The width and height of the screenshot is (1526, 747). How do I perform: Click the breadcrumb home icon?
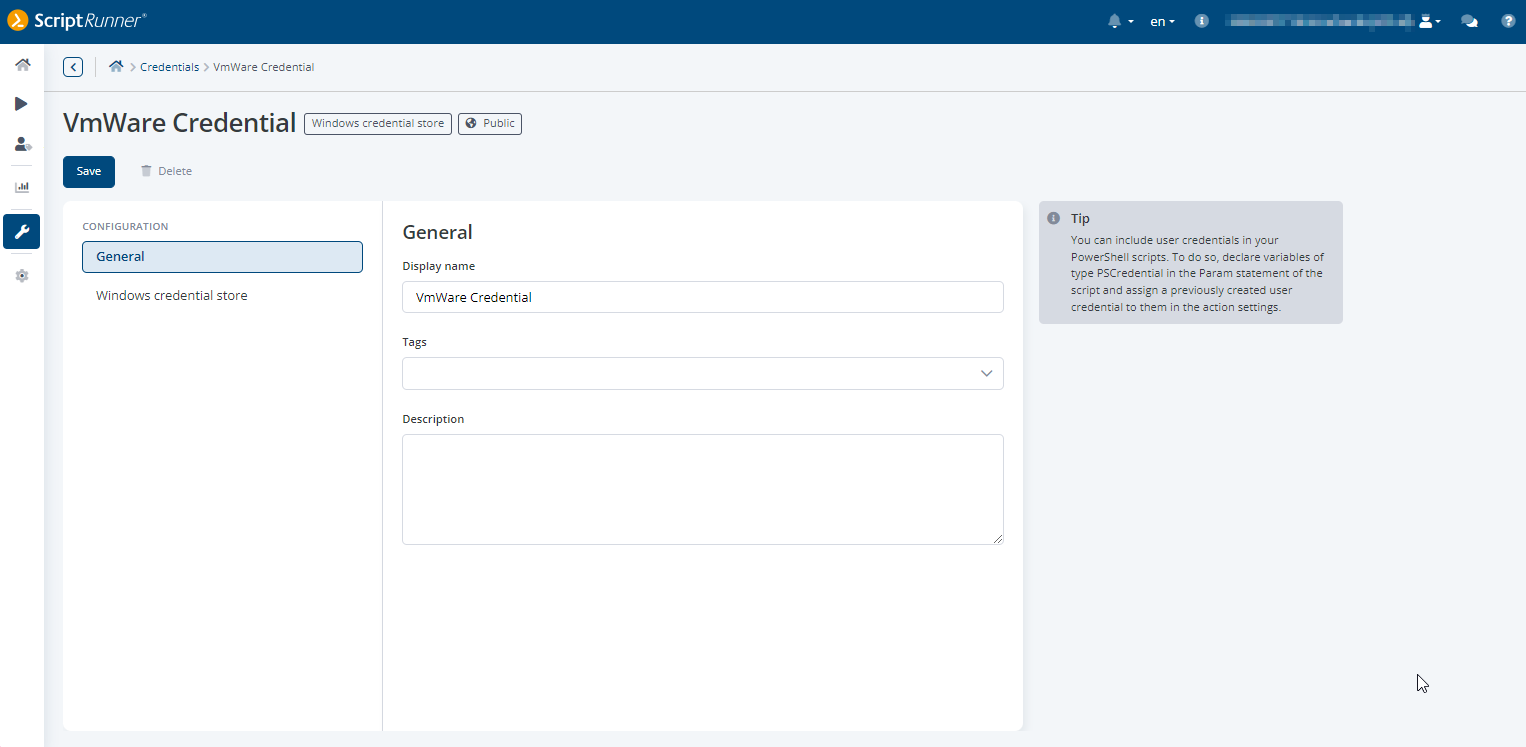tap(116, 67)
